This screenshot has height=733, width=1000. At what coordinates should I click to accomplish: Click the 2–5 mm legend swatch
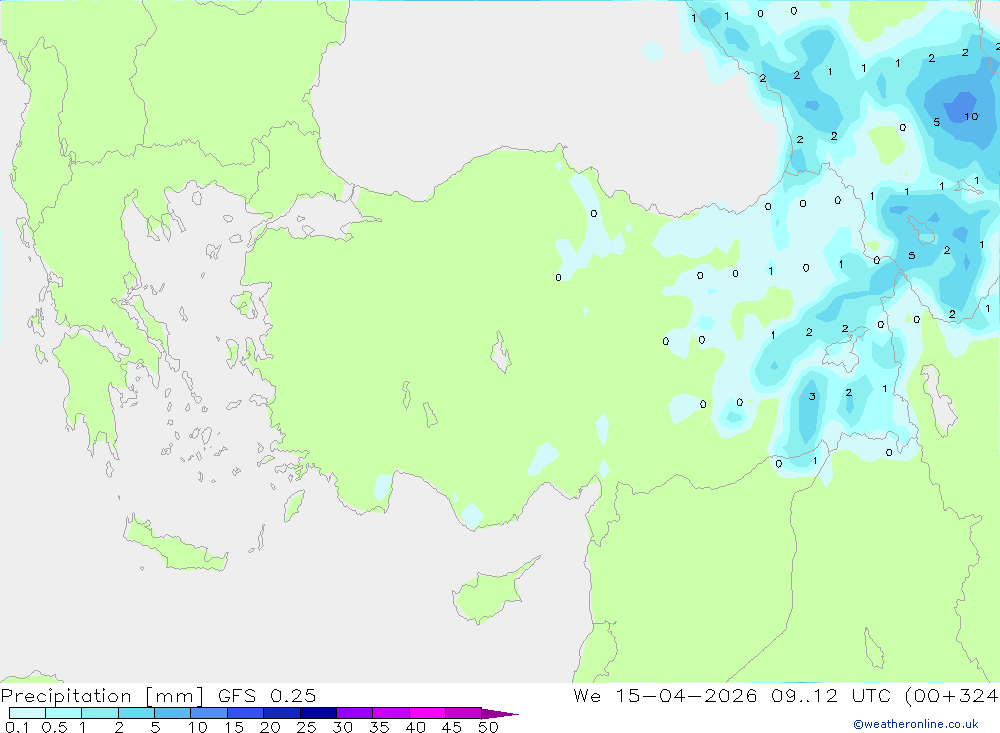[136, 713]
